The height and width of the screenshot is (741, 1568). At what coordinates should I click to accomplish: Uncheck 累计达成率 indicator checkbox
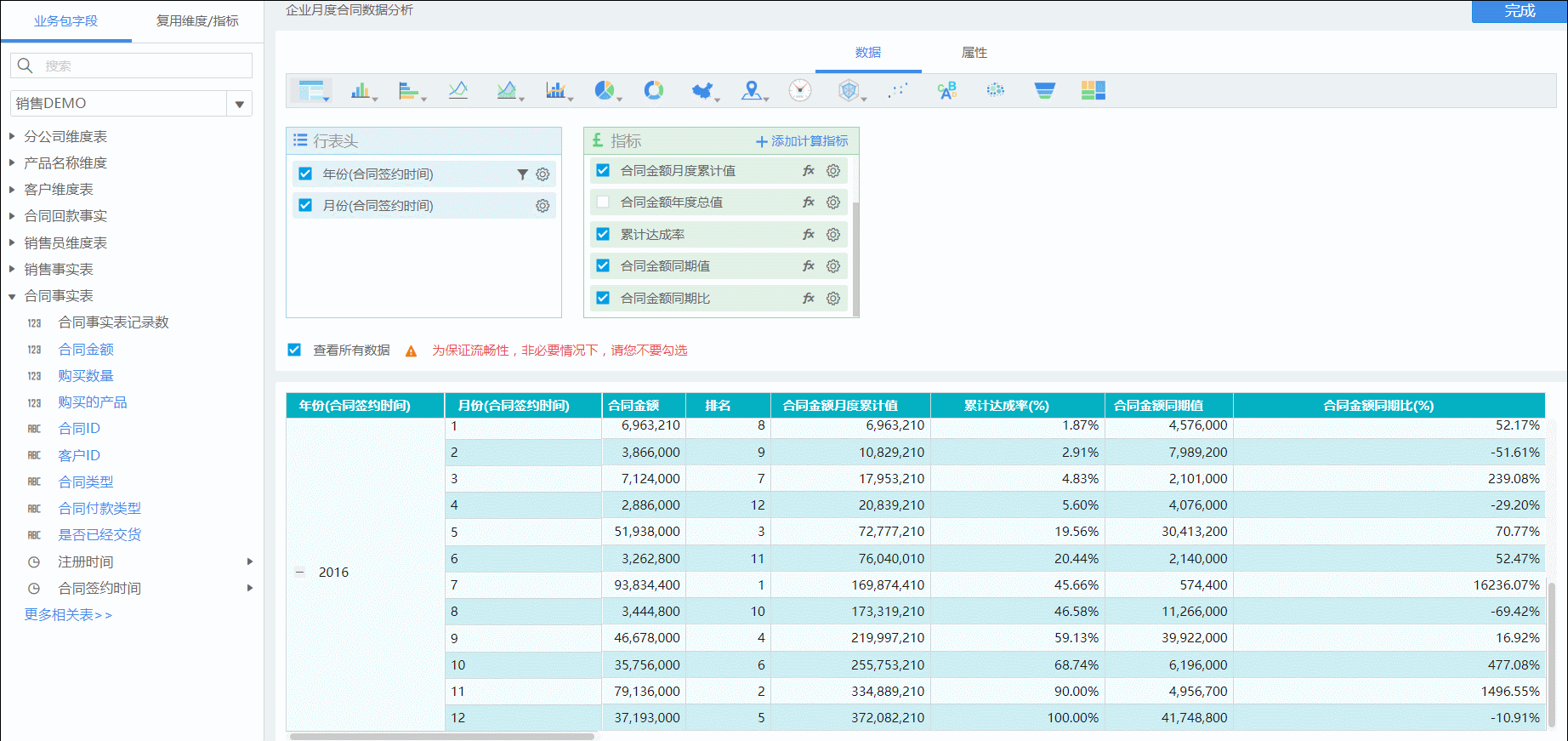[603, 234]
